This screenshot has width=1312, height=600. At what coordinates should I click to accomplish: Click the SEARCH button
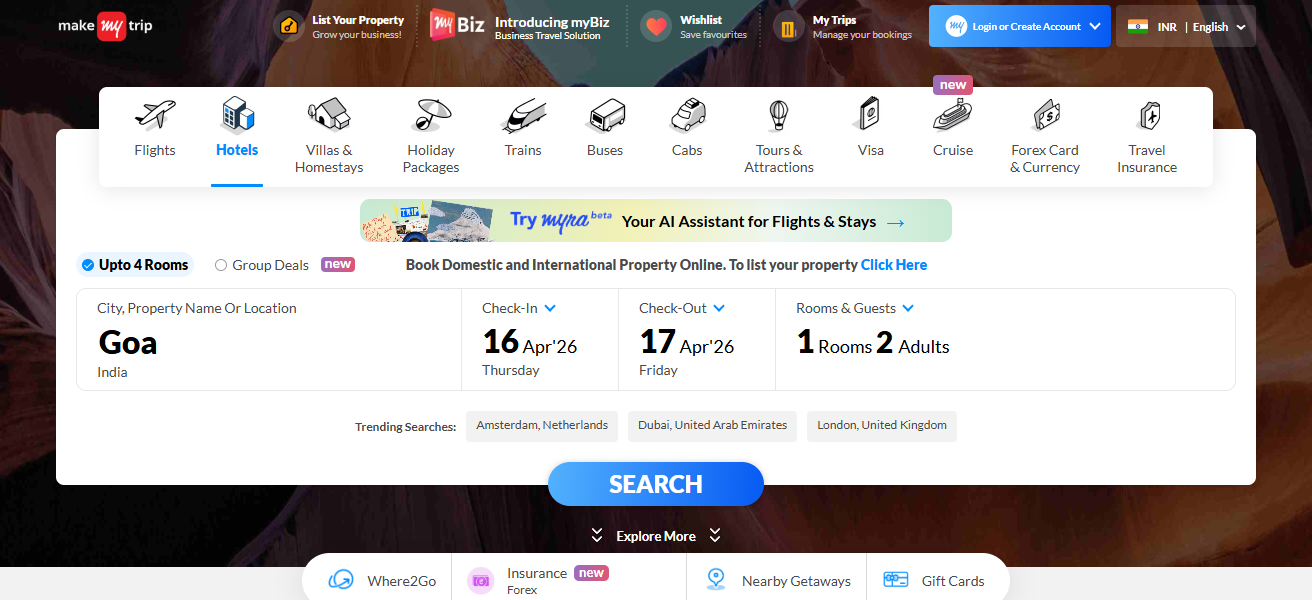pyautogui.click(x=656, y=484)
